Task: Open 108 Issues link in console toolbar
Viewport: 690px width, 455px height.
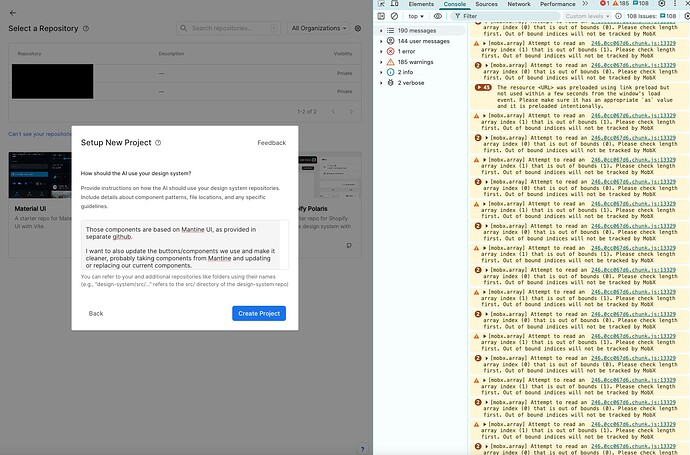Action: (x=651, y=16)
